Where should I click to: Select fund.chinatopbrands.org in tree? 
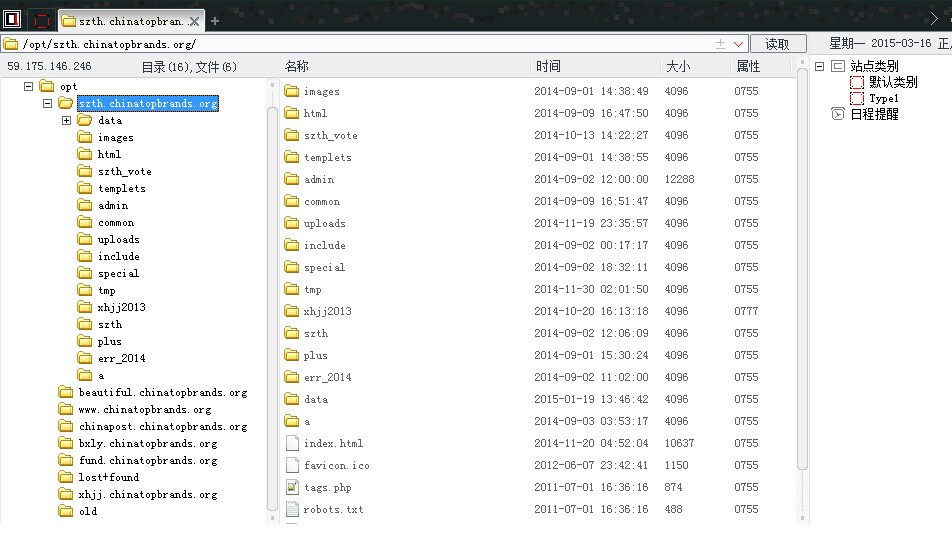coord(148,460)
